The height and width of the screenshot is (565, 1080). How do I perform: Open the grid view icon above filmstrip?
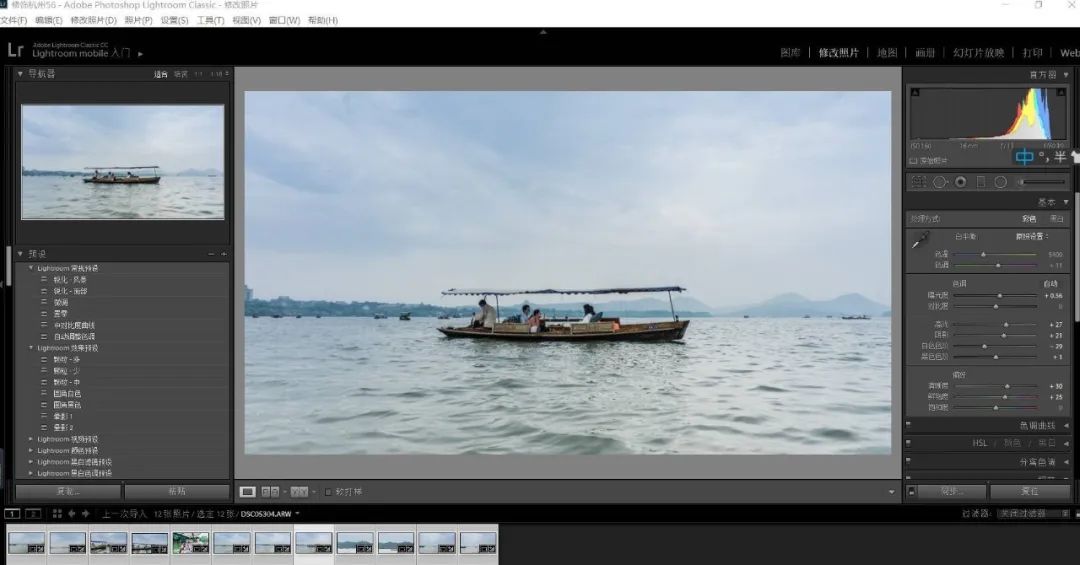tap(57, 513)
